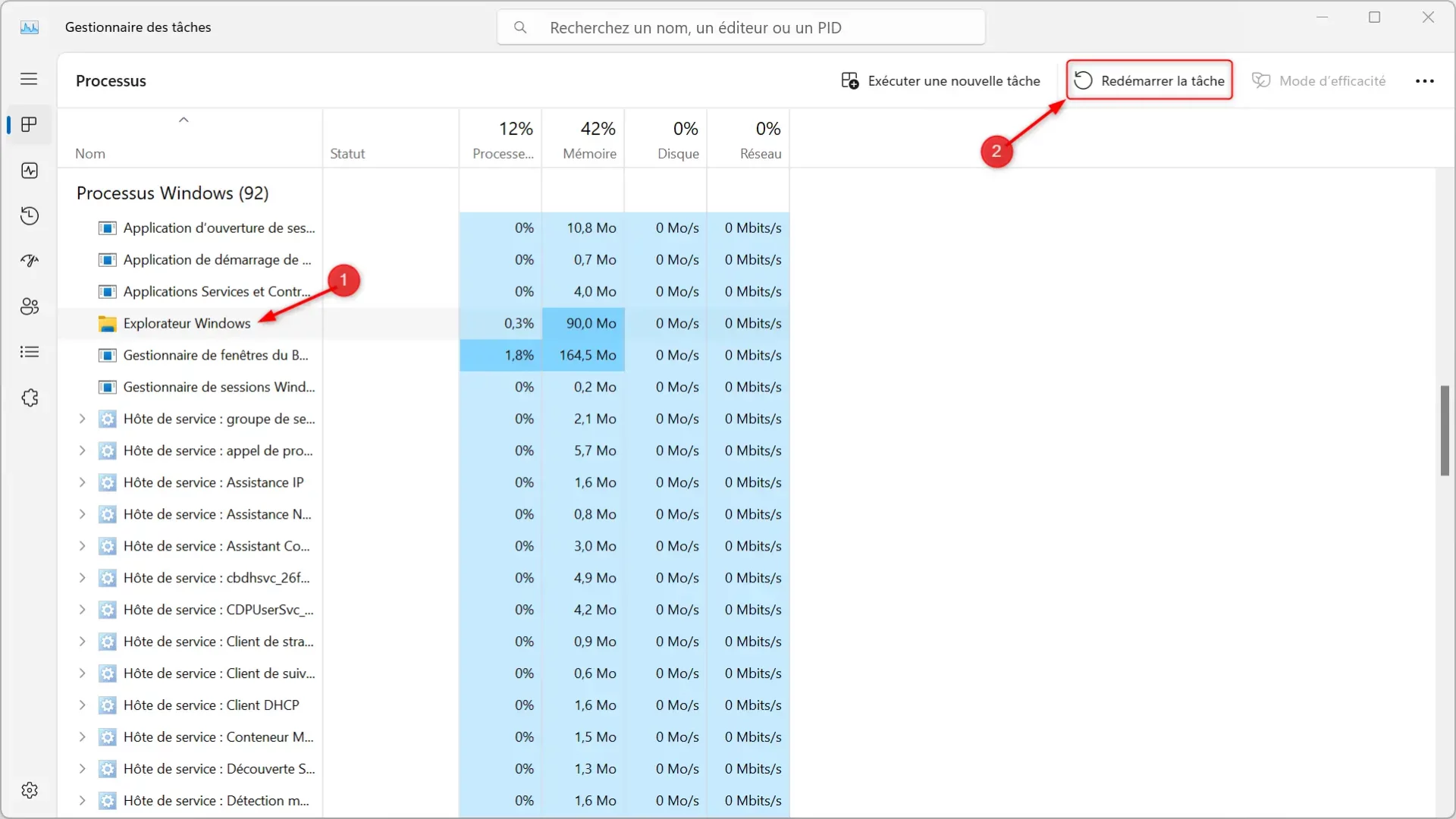Select the Explorateur Windows process
This screenshot has height=819, width=1456.
coord(423,324)
